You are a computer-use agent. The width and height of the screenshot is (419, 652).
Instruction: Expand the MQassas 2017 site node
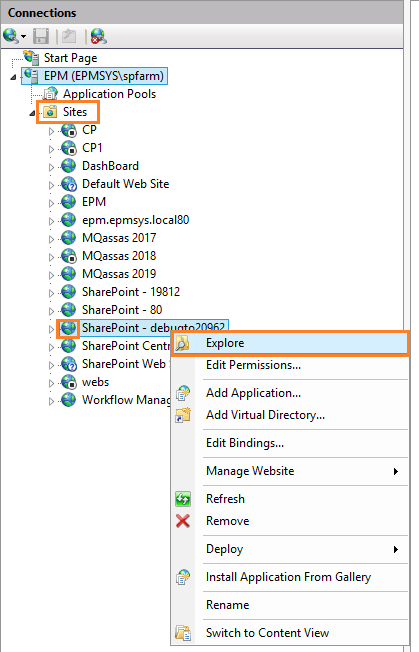[x=52, y=239]
